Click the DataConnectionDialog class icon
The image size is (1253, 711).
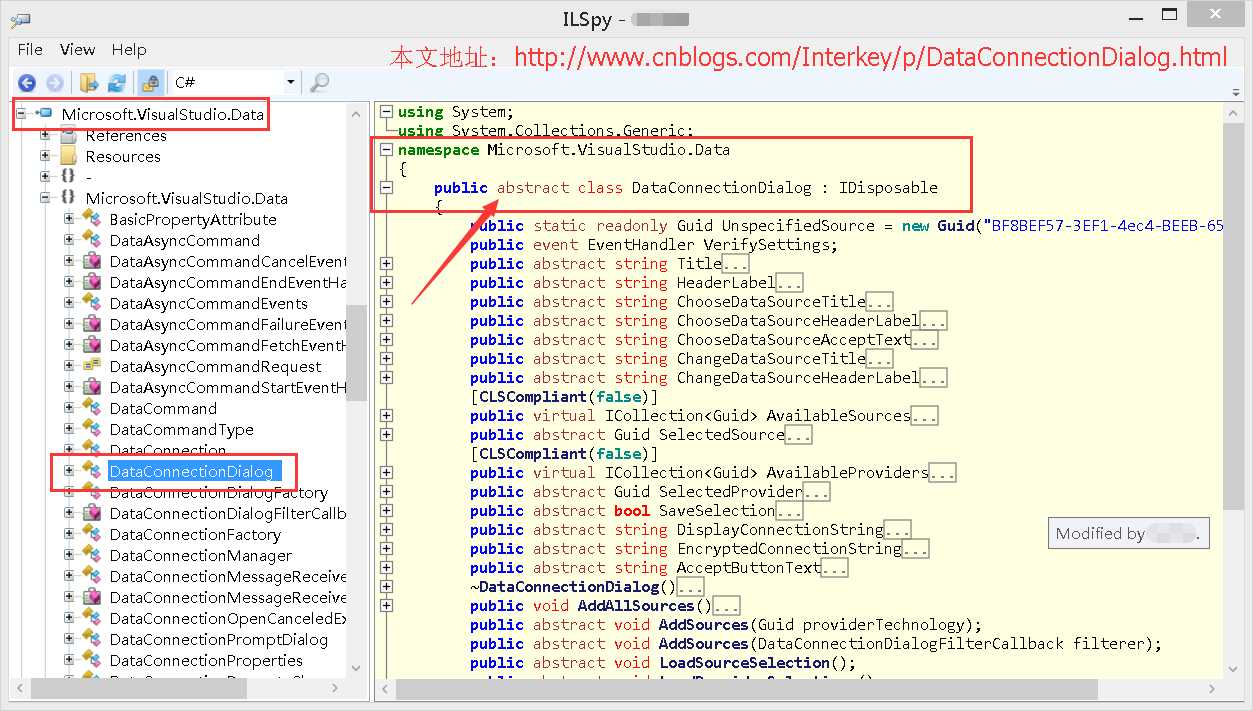92,471
